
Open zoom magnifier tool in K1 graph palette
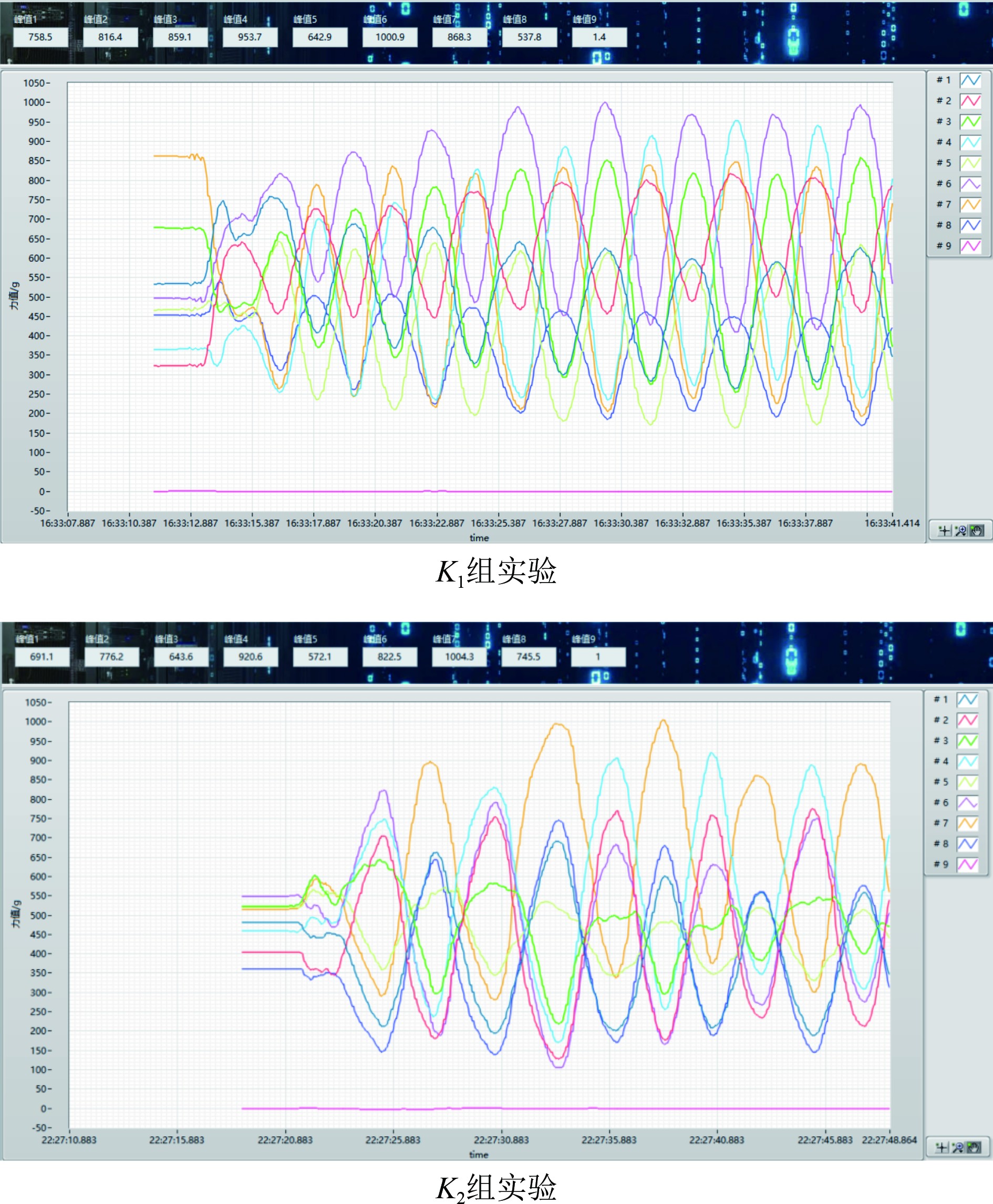[961, 531]
